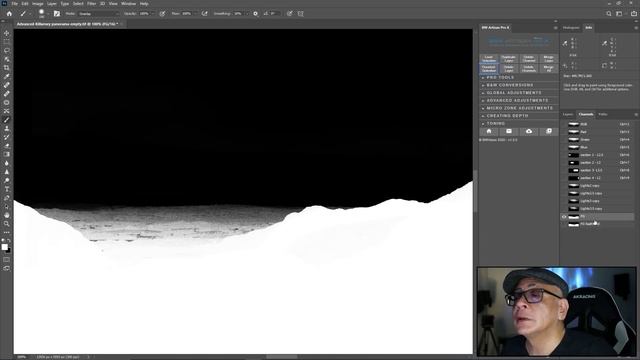This screenshot has width=640, height=360.
Task: Open the Home screen from options bar
Action: point(9,13)
